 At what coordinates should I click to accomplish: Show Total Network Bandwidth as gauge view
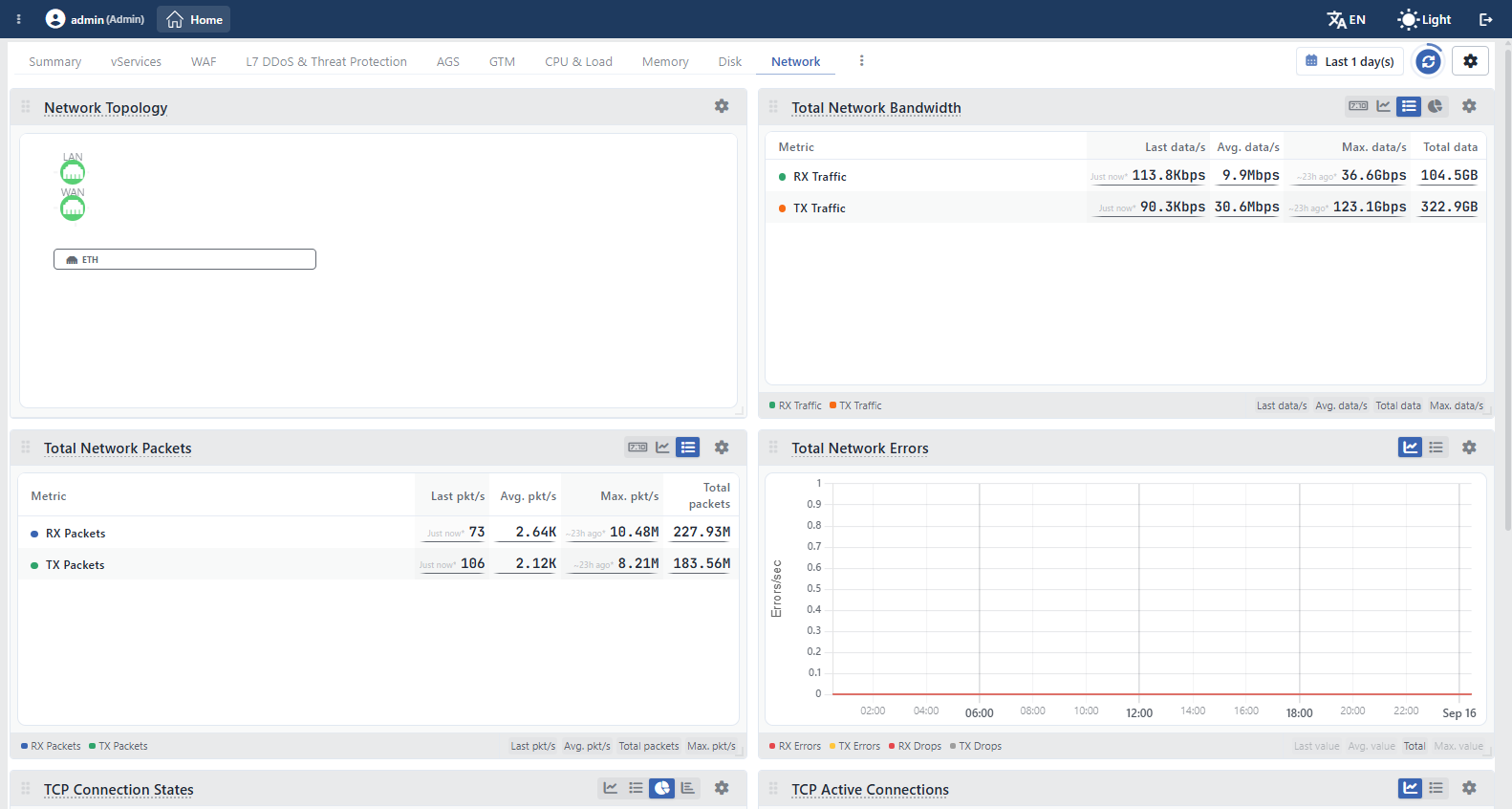(x=1358, y=106)
